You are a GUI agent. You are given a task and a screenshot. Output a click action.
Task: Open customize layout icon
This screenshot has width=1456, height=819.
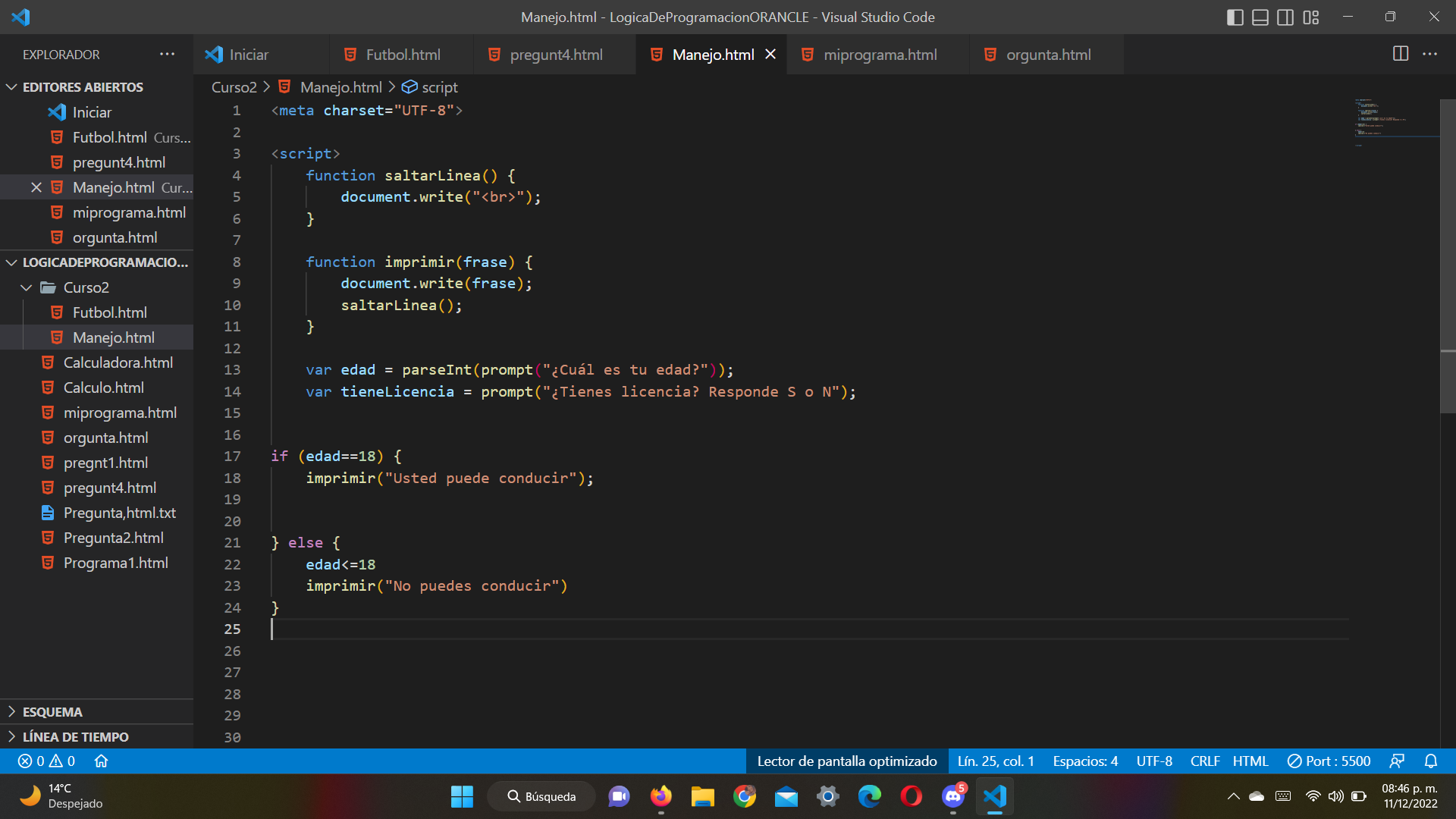pos(1311,17)
